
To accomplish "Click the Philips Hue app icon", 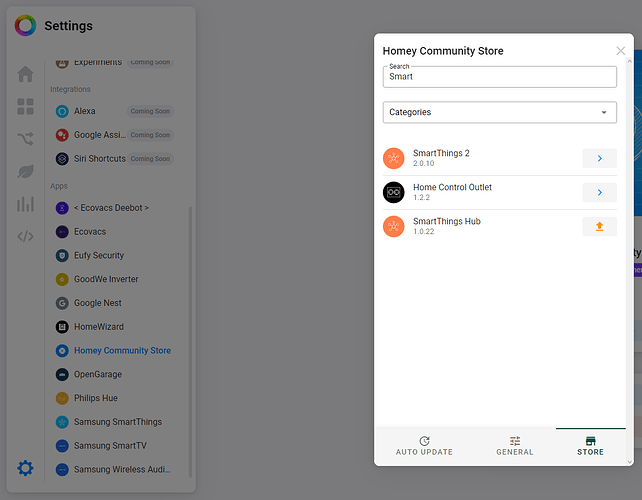I will 62,398.
